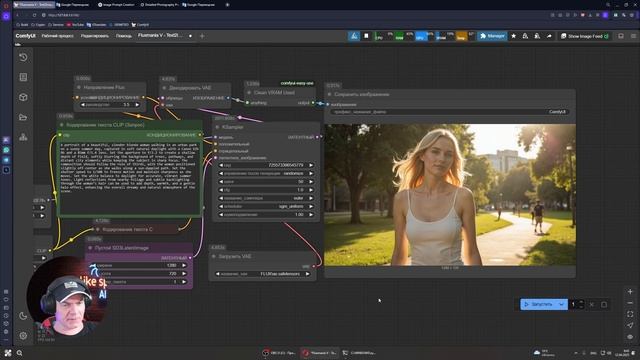The height and width of the screenshot is (360, 640).
Task: Collapse the save image node header dot
Action: pos(329,94)
